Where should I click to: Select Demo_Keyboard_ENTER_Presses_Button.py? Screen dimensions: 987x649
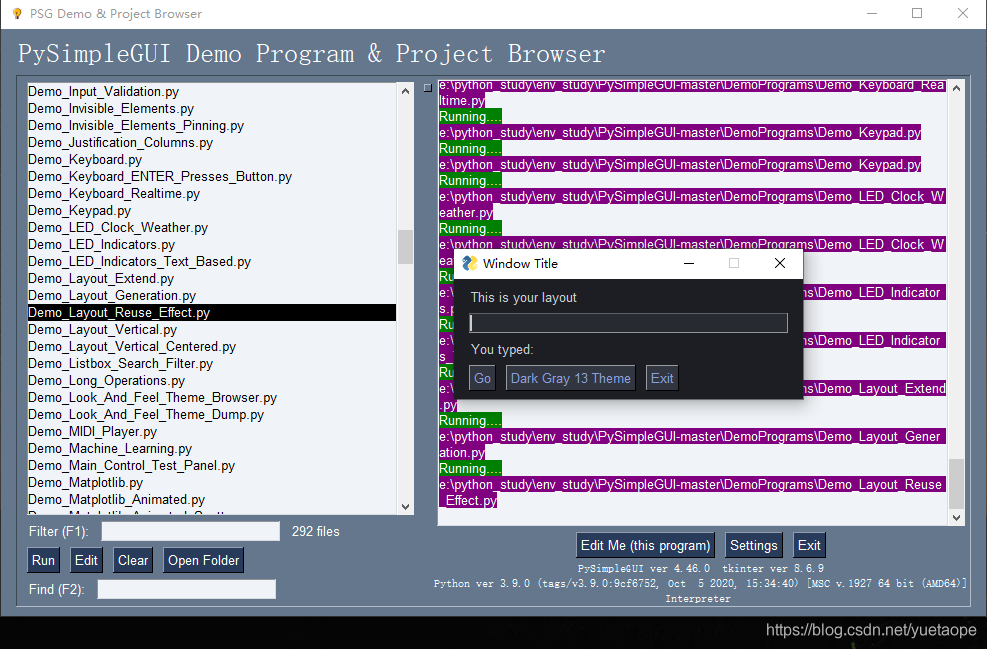(x=212, y=176)
